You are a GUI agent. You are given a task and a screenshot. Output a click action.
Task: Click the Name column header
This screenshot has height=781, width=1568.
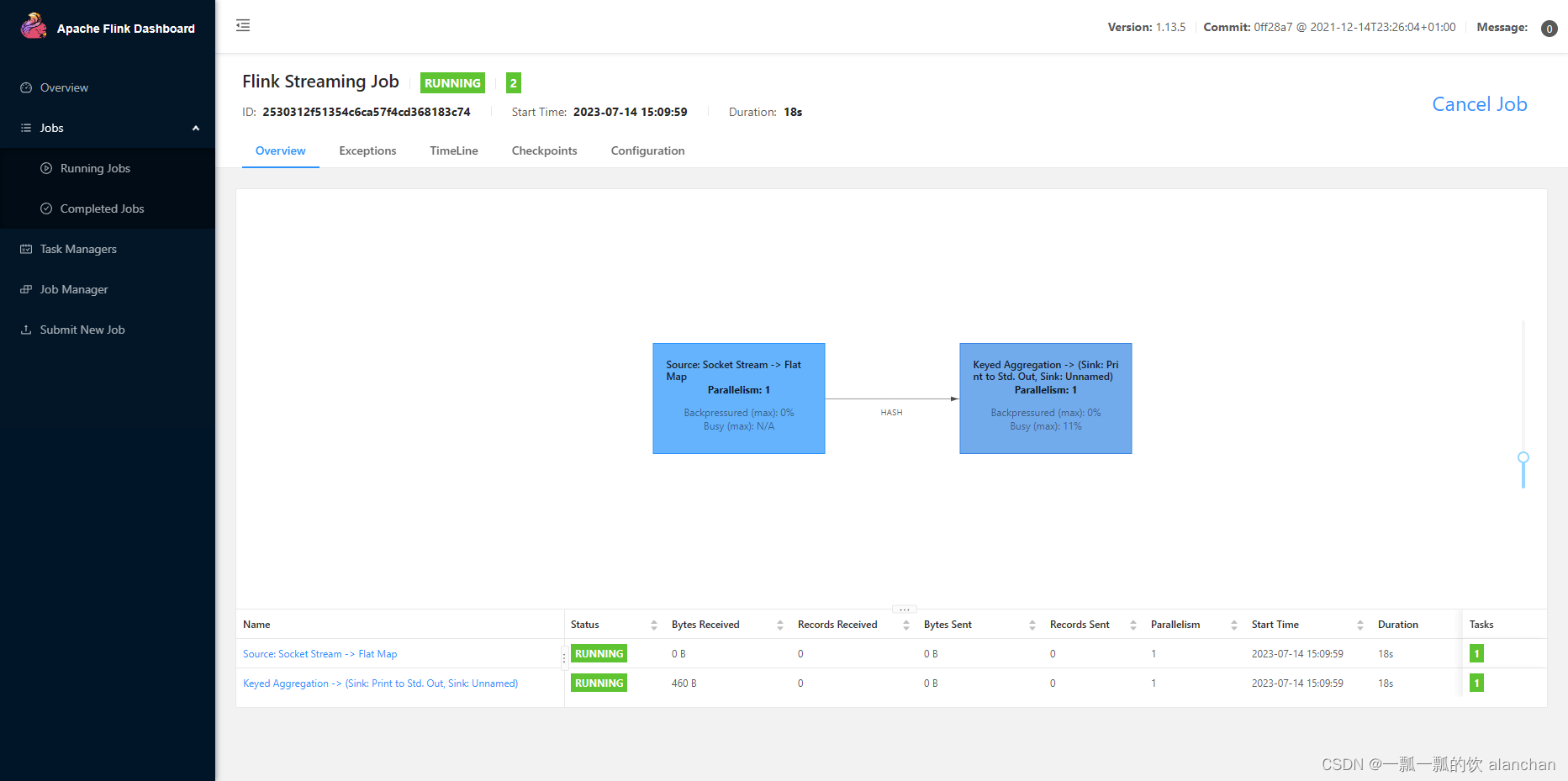(256, 625)
